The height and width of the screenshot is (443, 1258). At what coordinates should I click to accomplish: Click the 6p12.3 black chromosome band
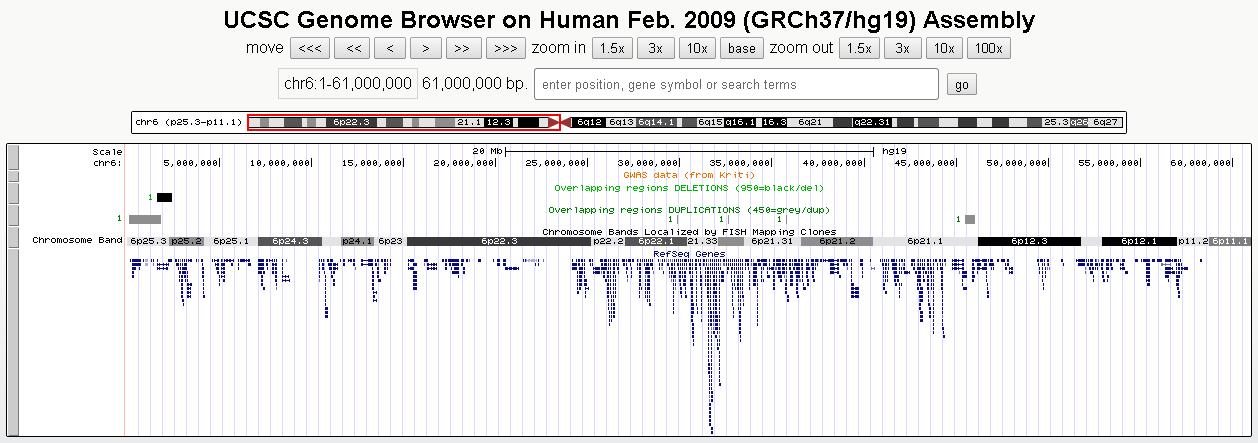[x=1028, y=241]
